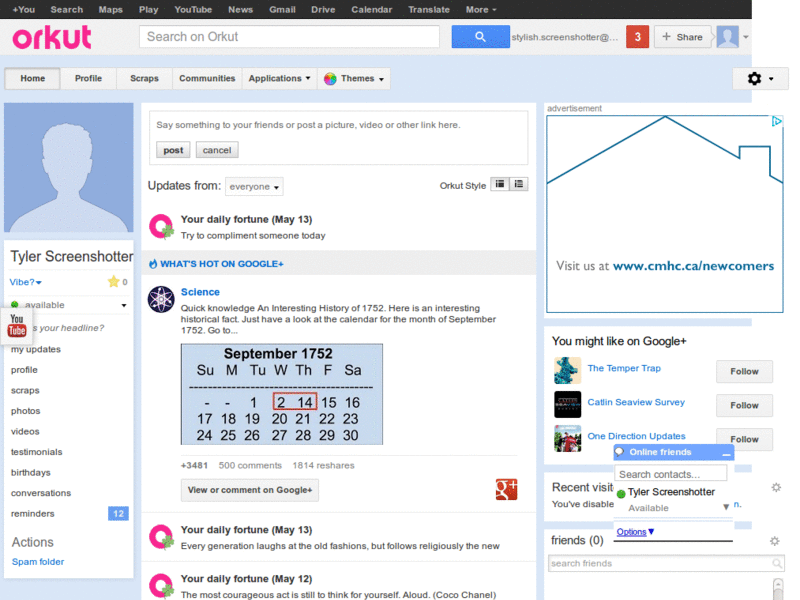The image size is (800, 600).
Task: Expand the Themes dropdown
Action: (354, 79)
